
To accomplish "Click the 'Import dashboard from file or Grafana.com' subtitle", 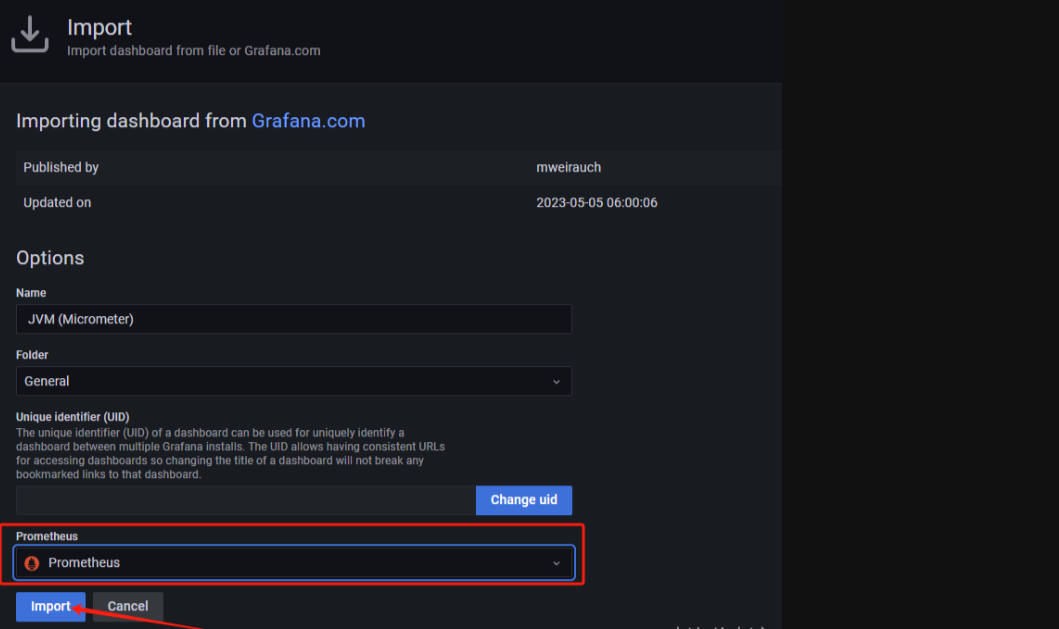I will 194,51.
